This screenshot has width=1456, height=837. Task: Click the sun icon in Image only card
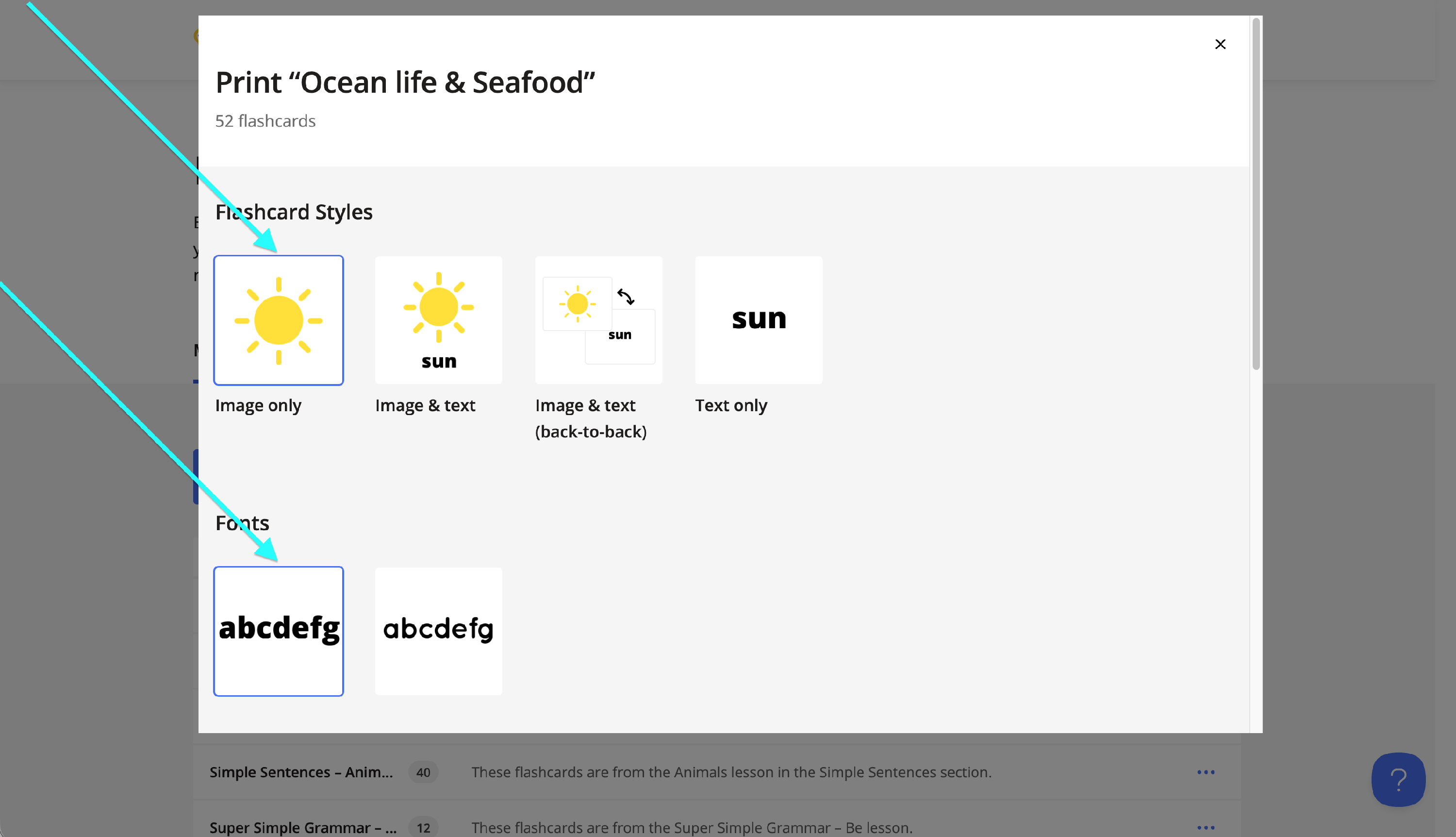(x=278, y=320)
